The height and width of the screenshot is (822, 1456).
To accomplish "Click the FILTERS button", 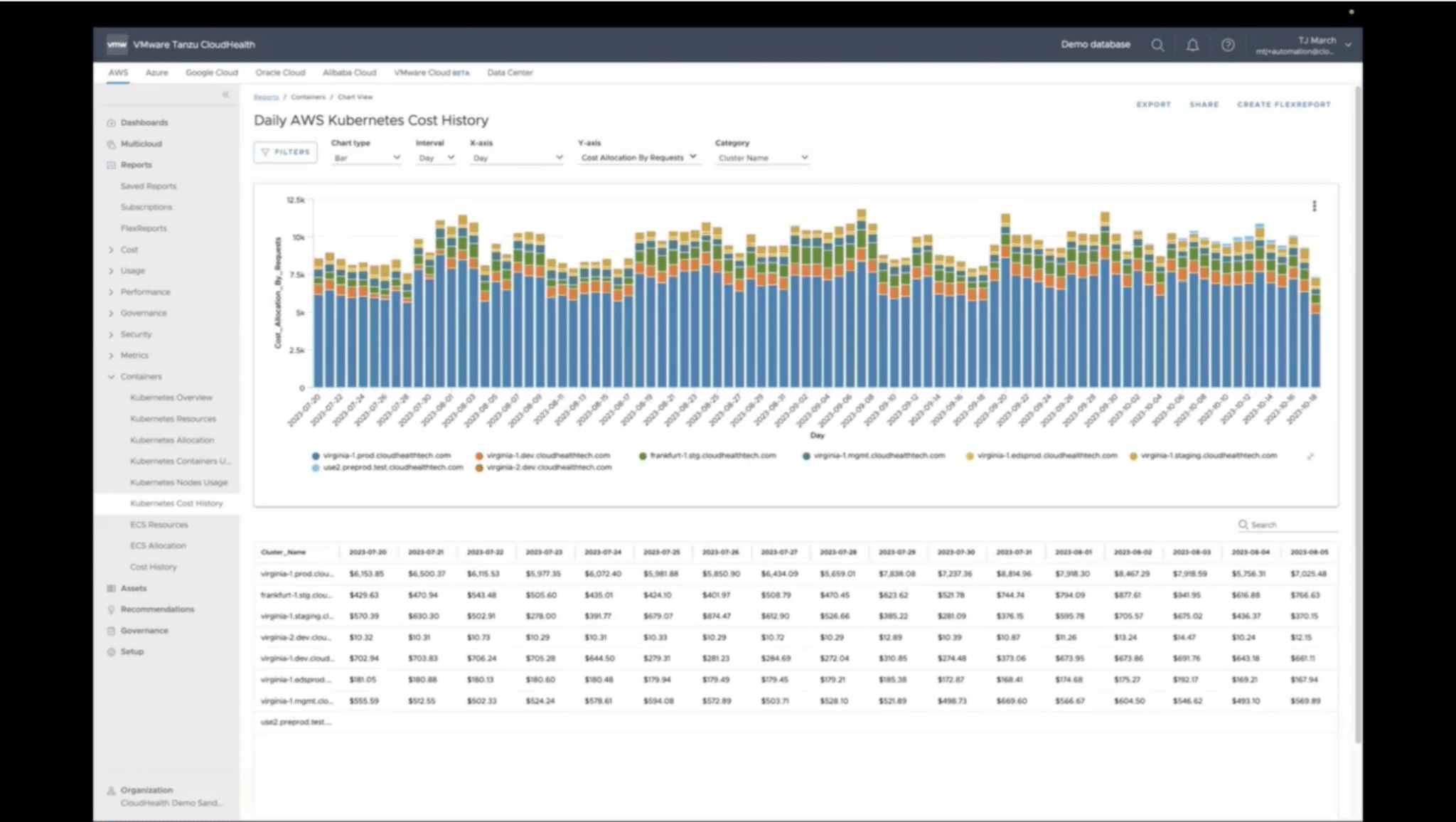I will coord(285,152).
